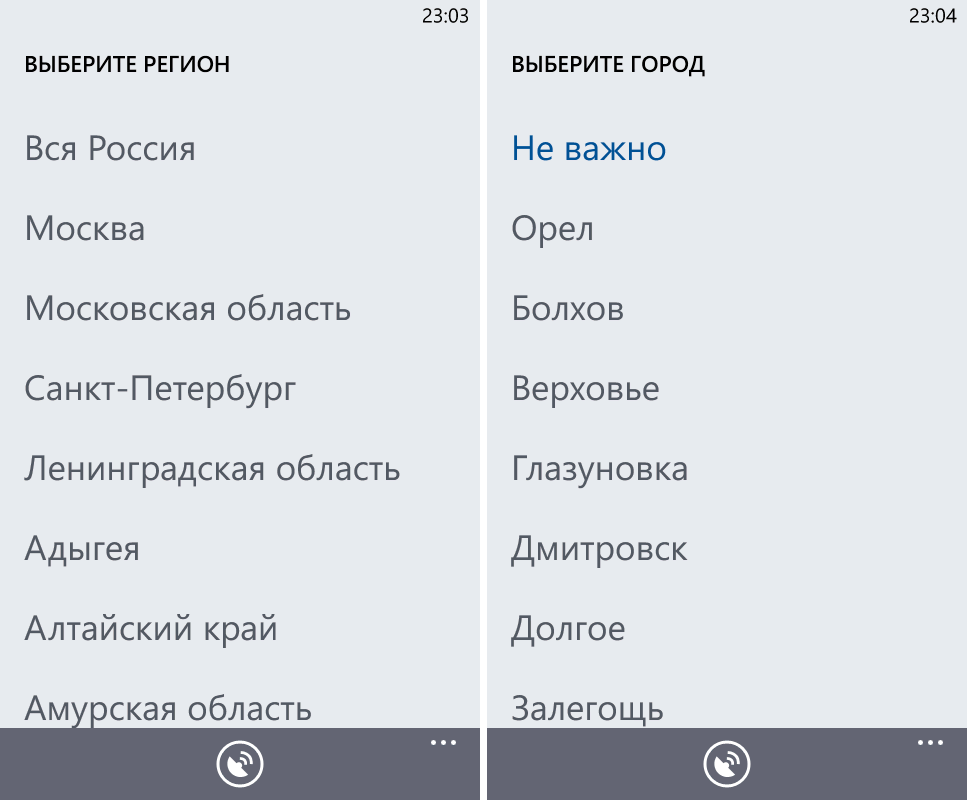Viewport: 967px width, 800px height.
Task: Tap 'Амурская область' list item
Action: coord(168,708)
